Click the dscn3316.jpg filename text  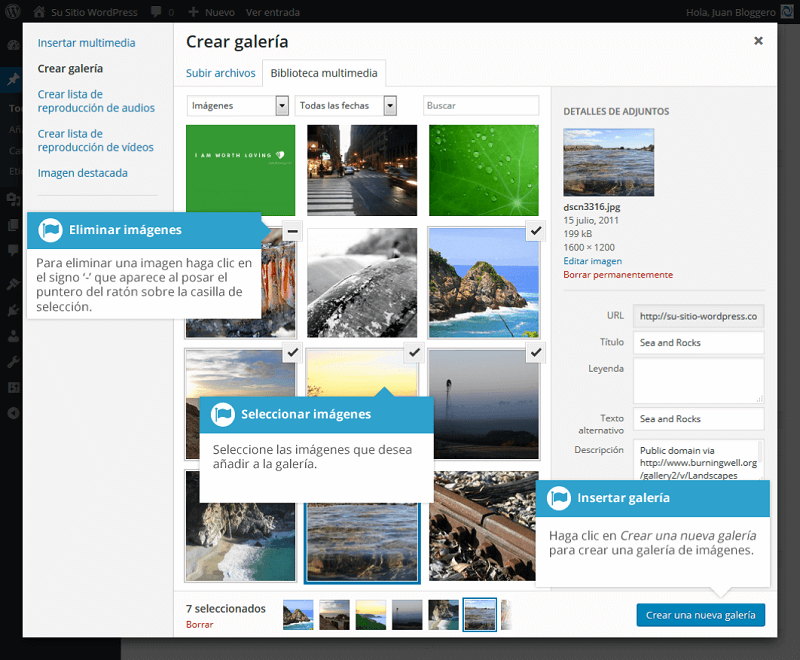coord(592,207)
